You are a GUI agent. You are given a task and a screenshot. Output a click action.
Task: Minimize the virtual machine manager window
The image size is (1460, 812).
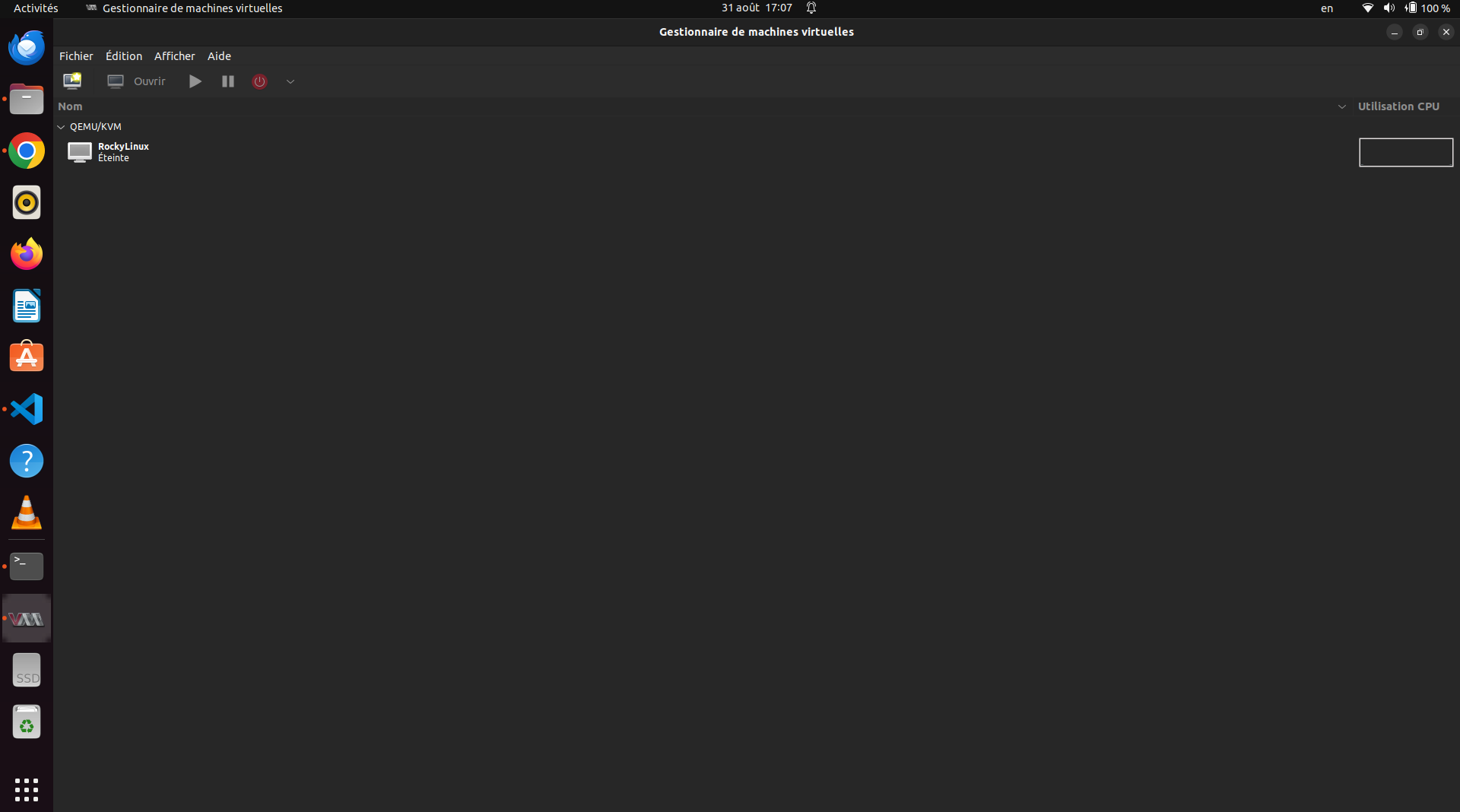coord(1395,32)
